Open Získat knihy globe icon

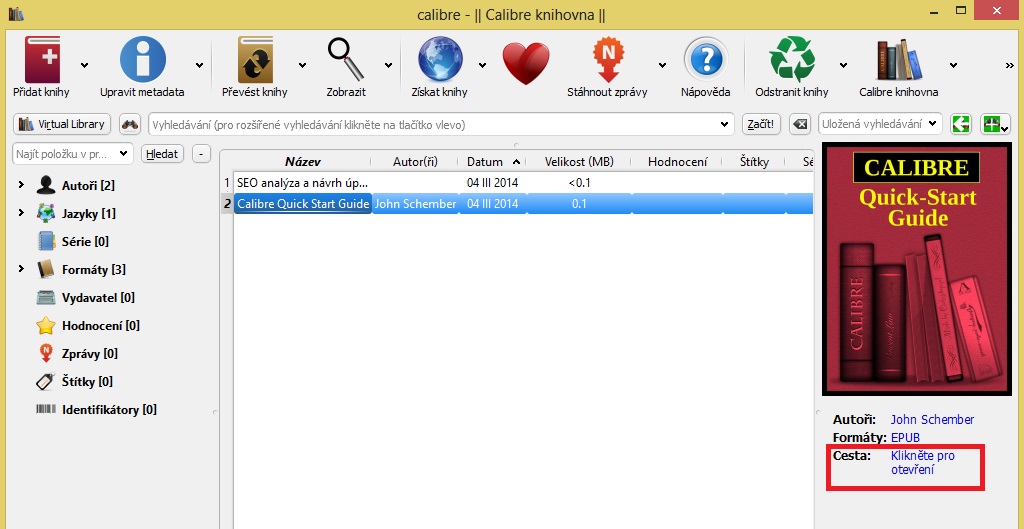[440, 59]
